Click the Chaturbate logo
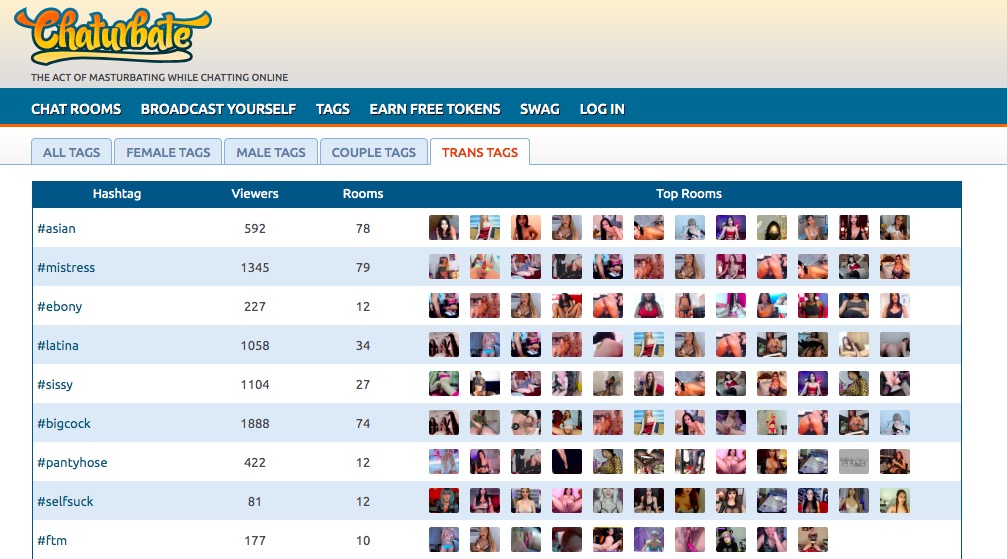 pyautogui.click(x=113, y=36)
